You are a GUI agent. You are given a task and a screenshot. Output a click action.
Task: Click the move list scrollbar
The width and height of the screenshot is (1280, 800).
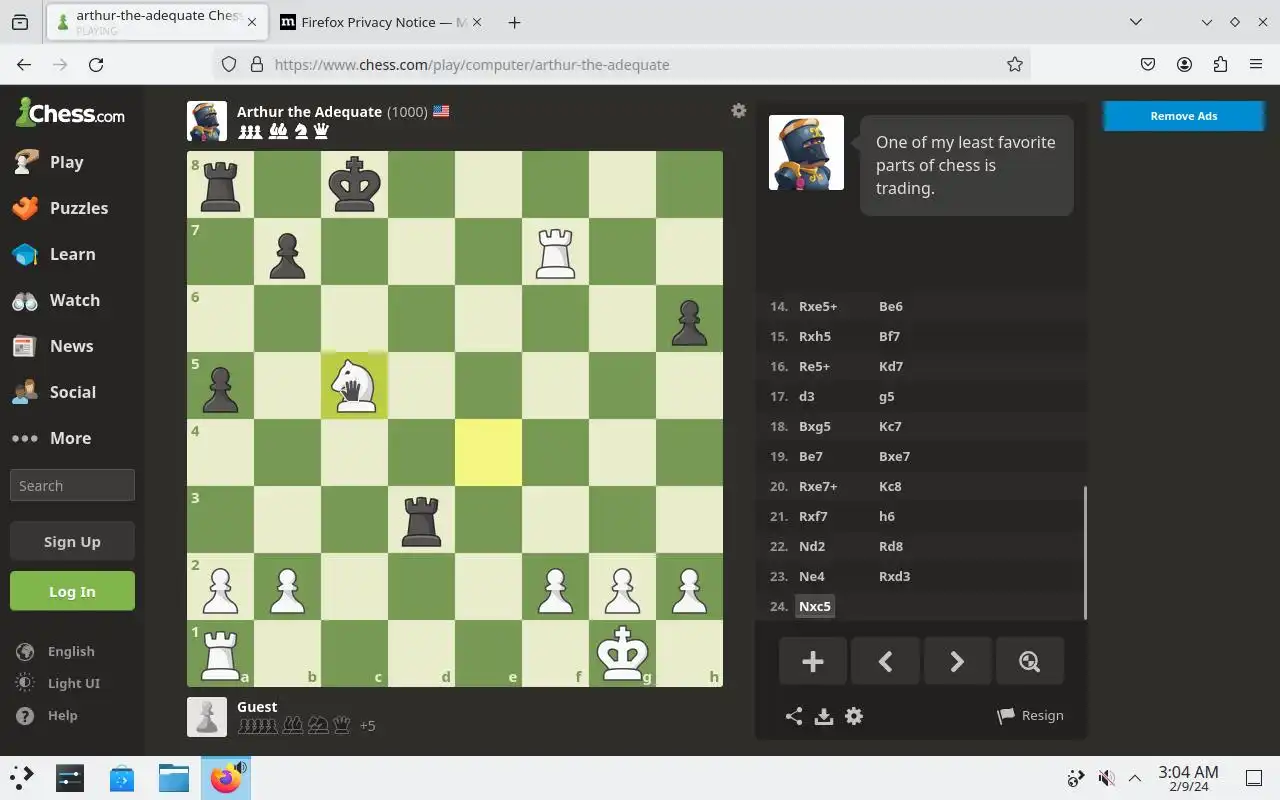(x=1085, y=552)
